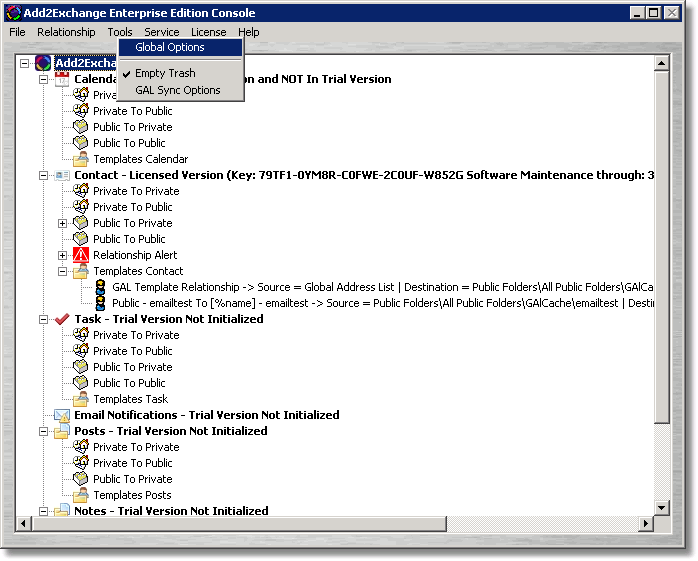Click Contact's Private To Public icon
698x561 pixels.
[81, 207]
